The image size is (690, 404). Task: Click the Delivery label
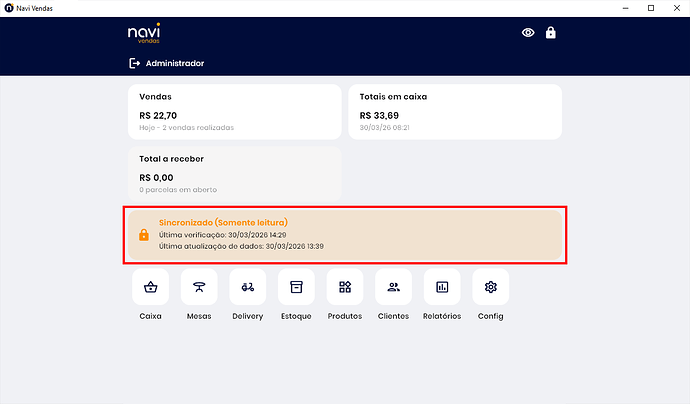(248, 316)
